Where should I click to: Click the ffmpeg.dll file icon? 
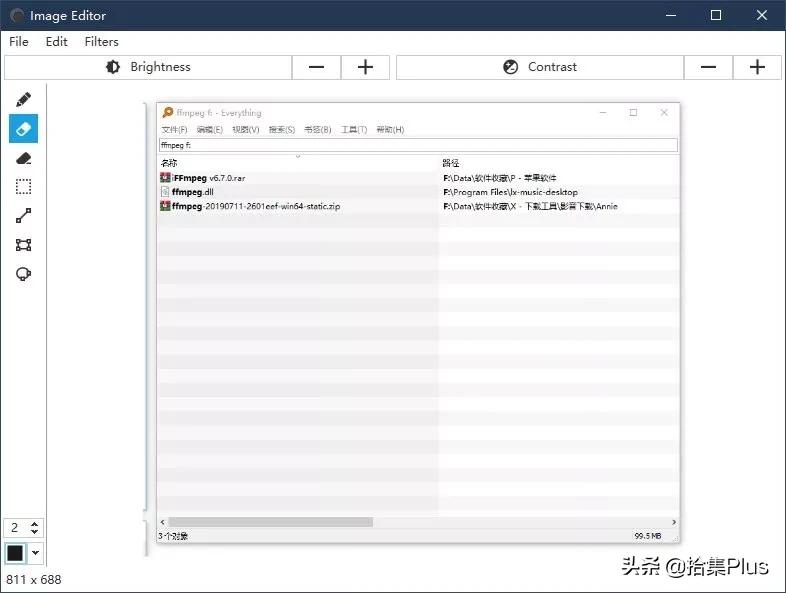pos(165,191)
